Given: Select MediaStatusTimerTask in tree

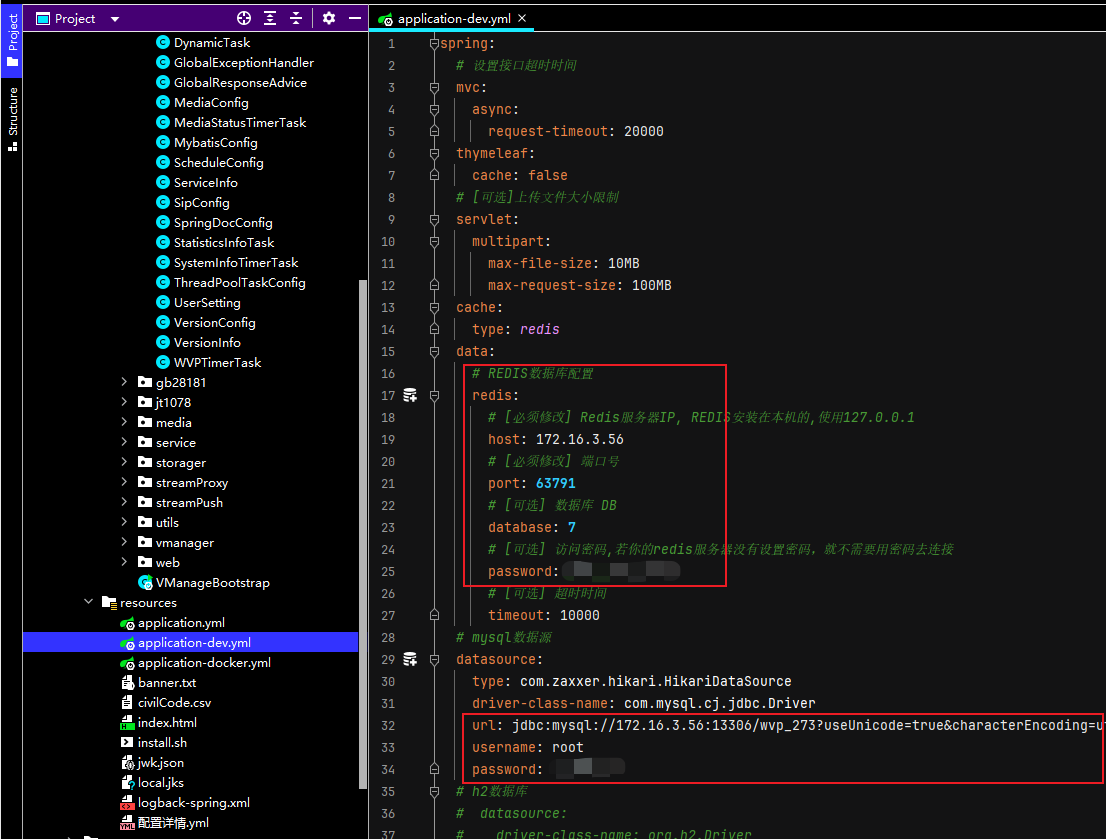Looking at the screenshot, I should click(240, 123).
